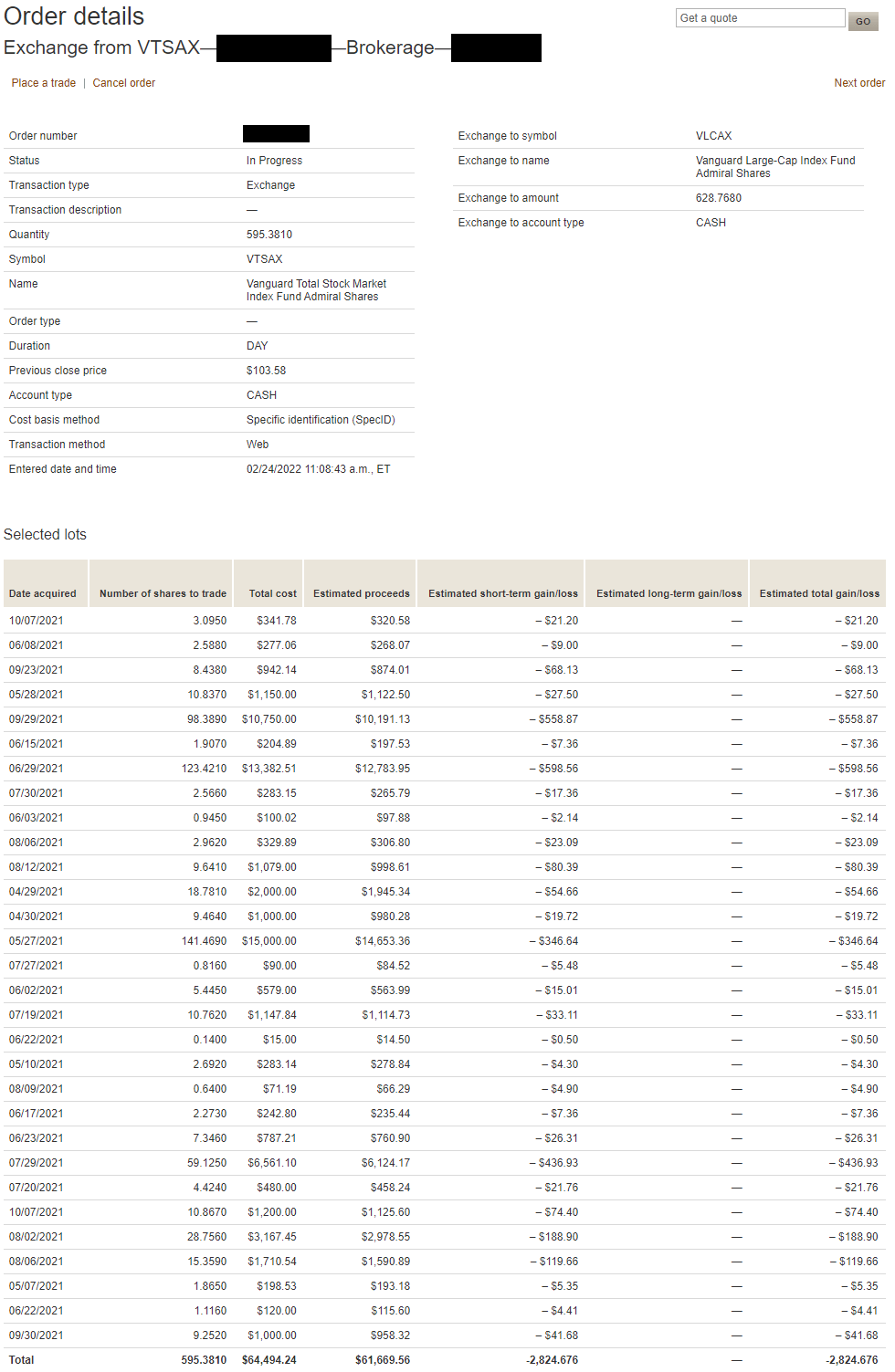Screen dimensions: 895x1372
Task: Click total cost $10,750.00 cell
Action: point(269,719)
